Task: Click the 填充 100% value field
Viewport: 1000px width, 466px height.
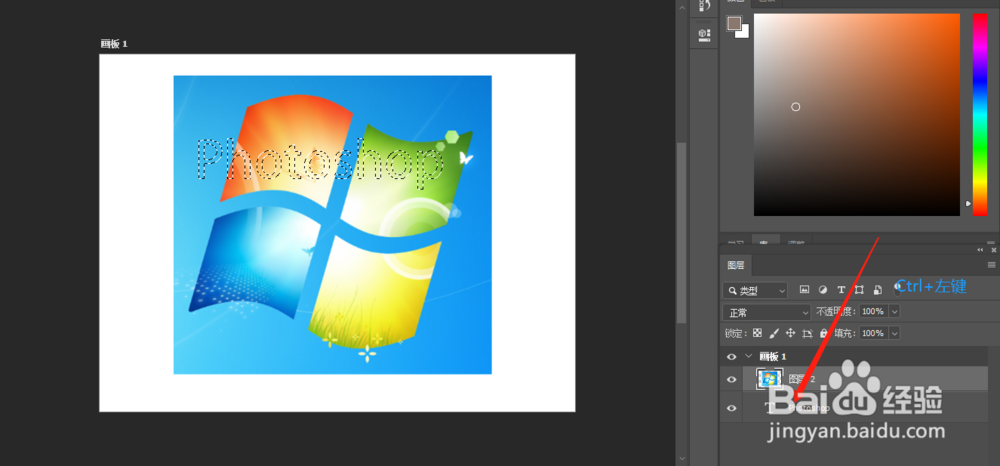Action: (x=873, y=333)
